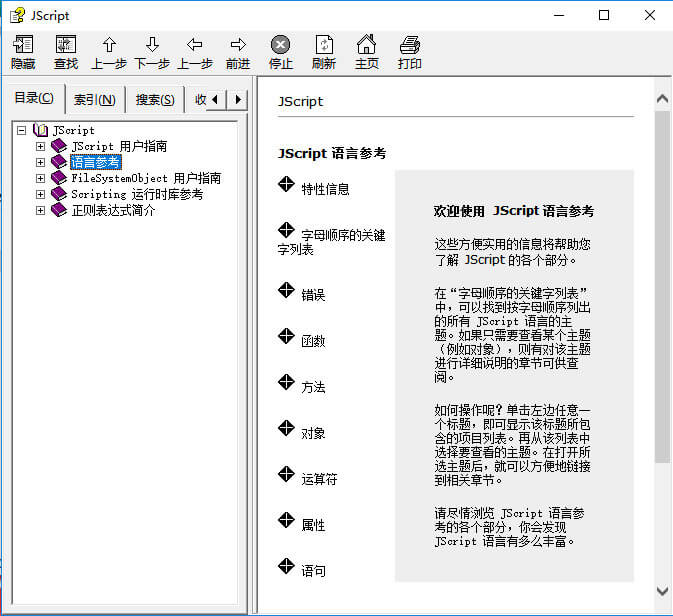Open the 语句 link

click(313, 571)
